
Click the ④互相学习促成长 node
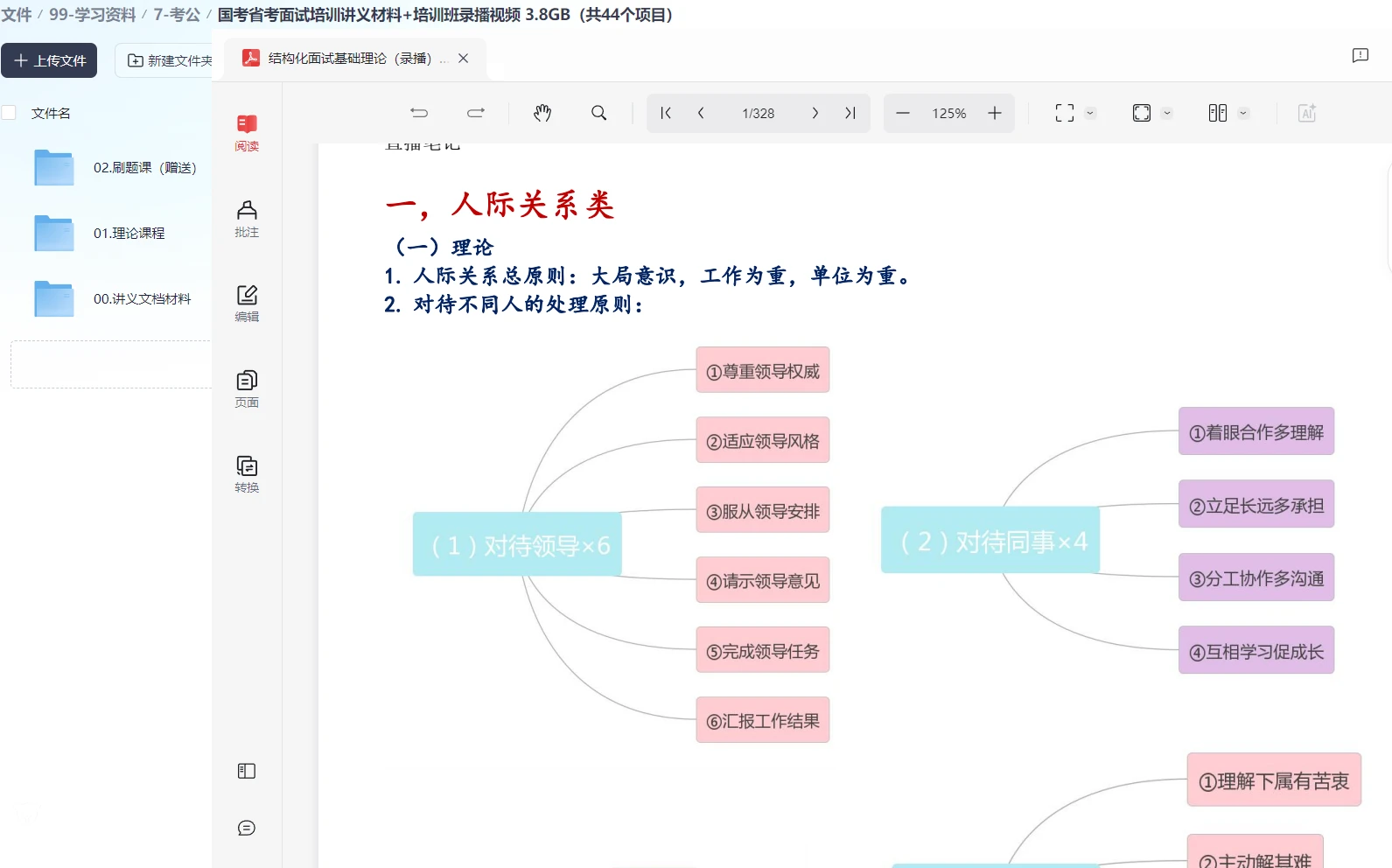[x=1256, y=650]
